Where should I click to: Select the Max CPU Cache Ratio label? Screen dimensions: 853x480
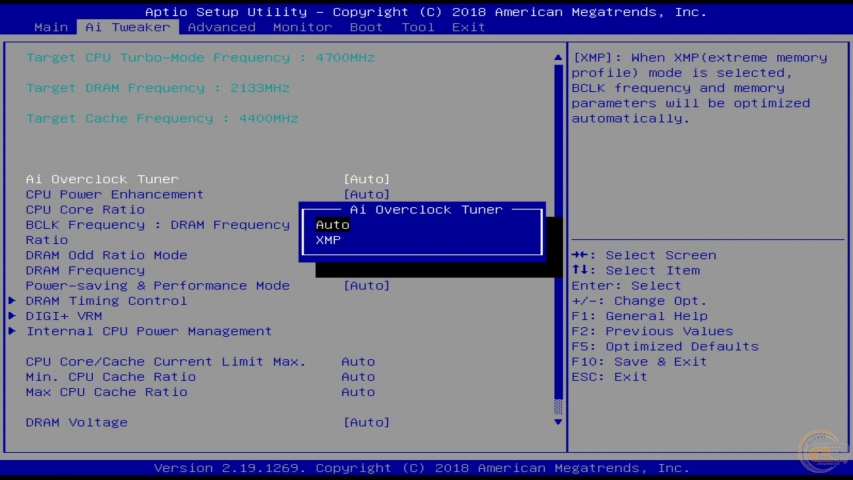click(107, 392)
